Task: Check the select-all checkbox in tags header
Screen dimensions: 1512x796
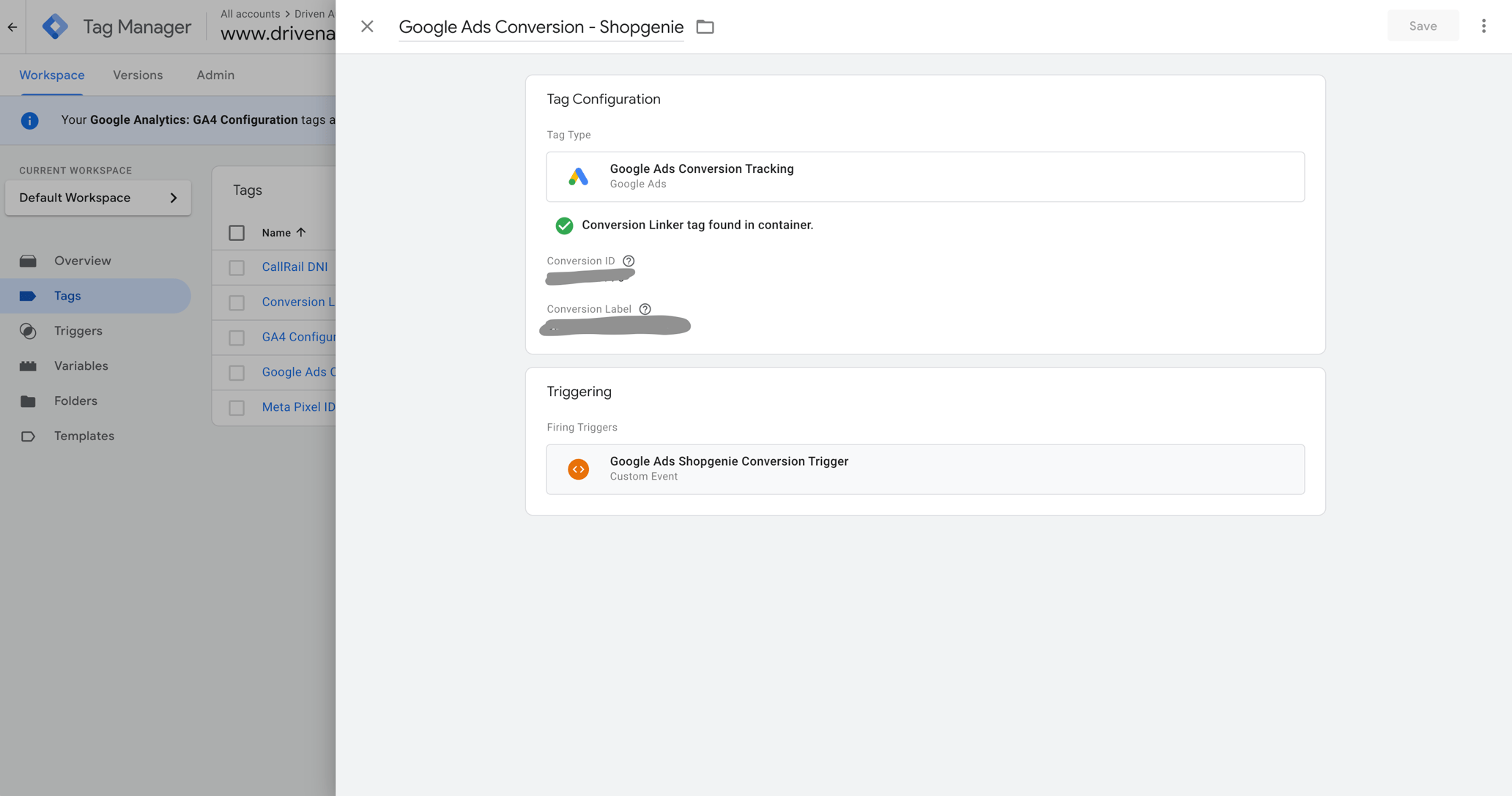Action: pos(236,232)
